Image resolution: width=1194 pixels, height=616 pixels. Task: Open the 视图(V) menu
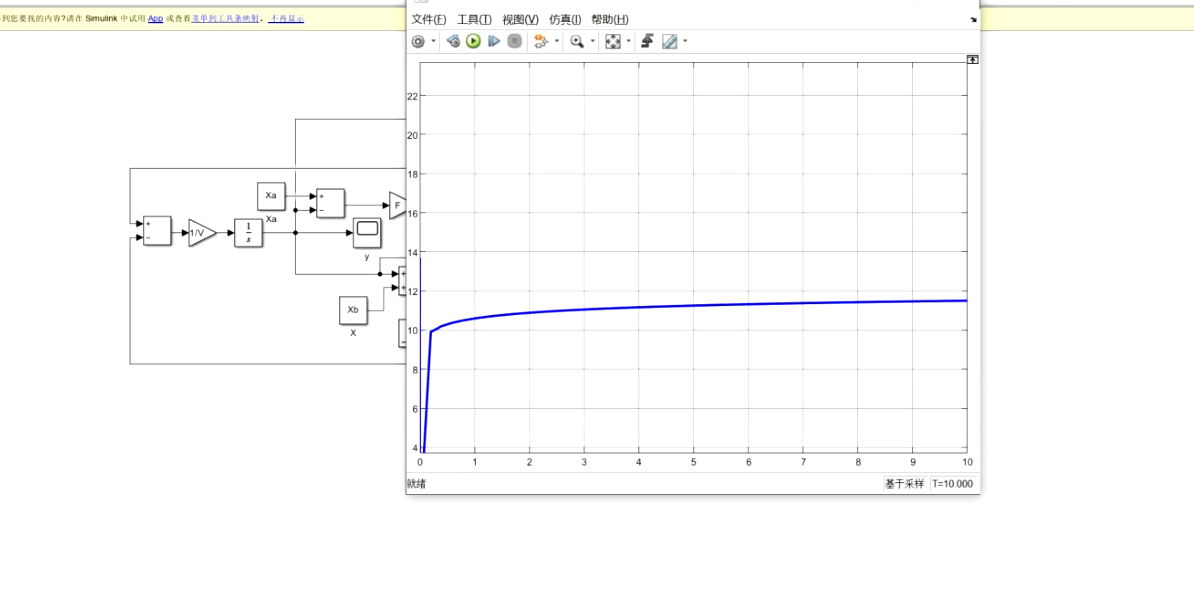coord(521,19)
